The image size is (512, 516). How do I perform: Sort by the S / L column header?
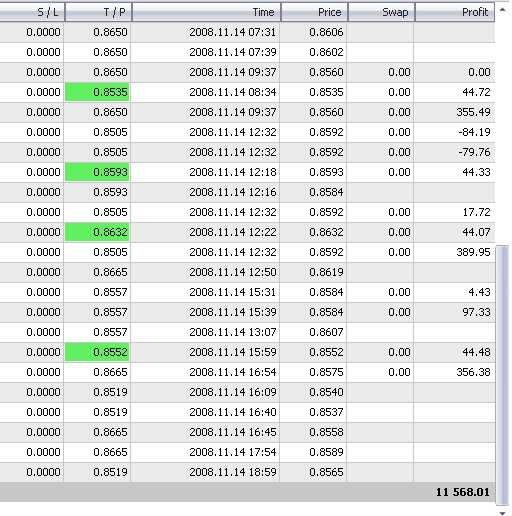(32, 12)
